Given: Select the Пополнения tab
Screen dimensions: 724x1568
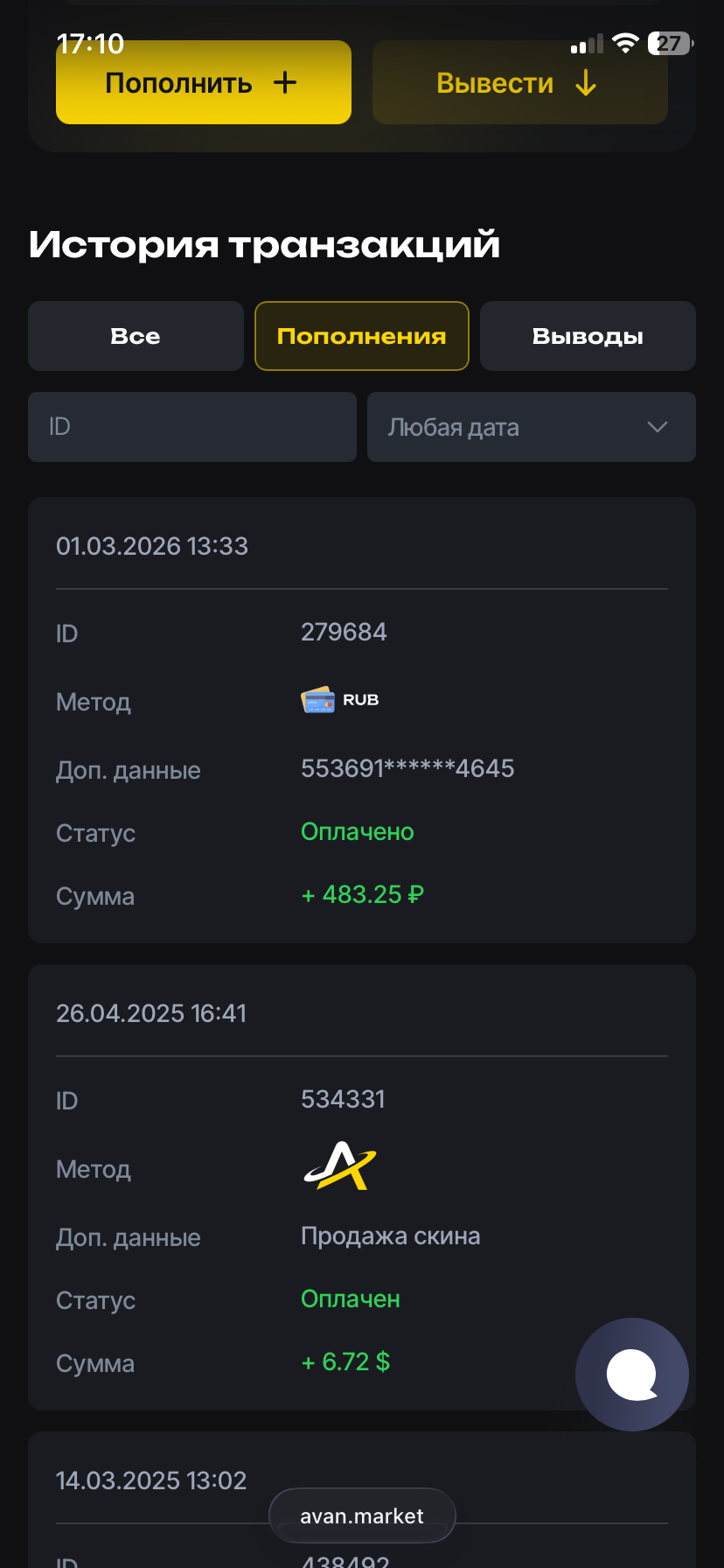Looking at the screenshot, I should tap(361, 336).
